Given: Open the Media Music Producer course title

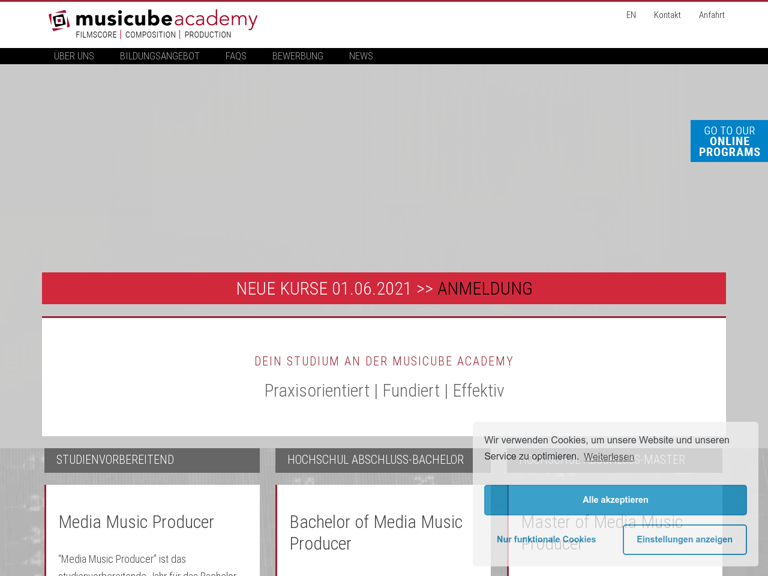Looking at the screenshot, I should (x=136, y=522).
